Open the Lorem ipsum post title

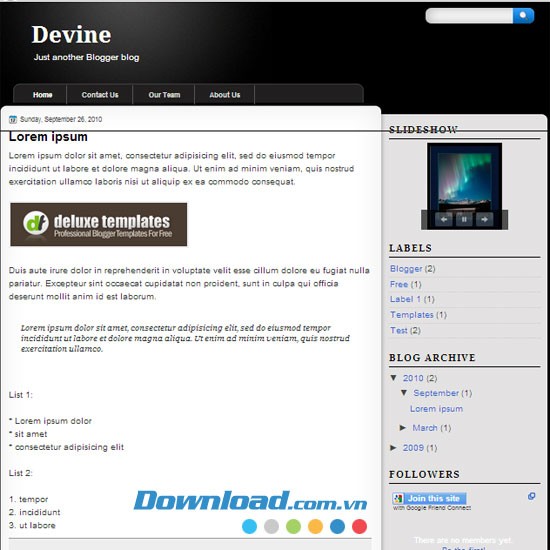point(48,137)
